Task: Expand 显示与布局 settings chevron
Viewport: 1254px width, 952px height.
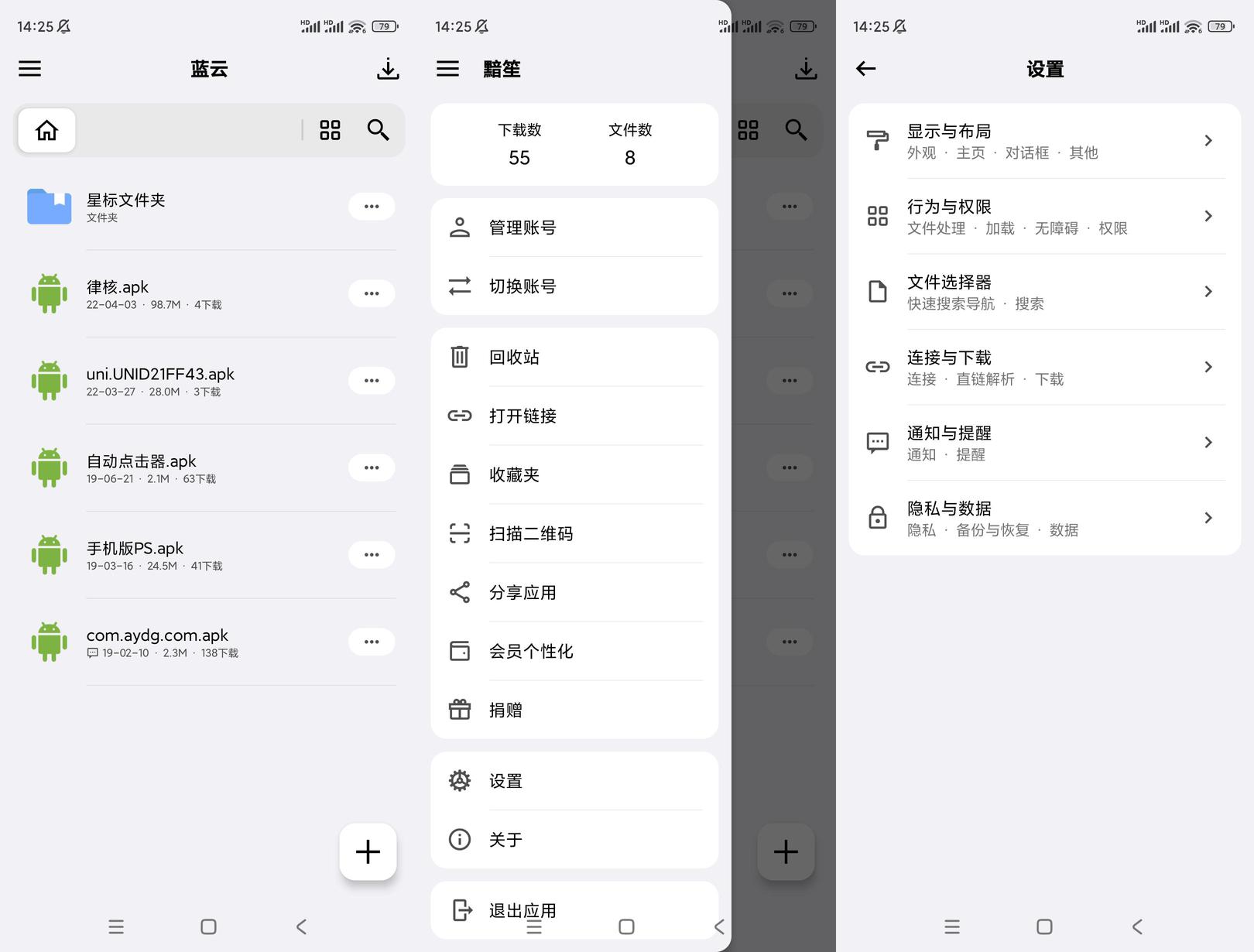Action: [1208, 141]
